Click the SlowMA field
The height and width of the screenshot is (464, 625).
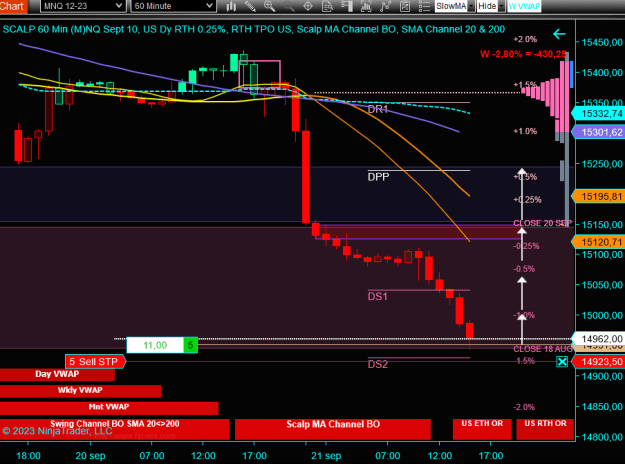[x=451, y=6]
